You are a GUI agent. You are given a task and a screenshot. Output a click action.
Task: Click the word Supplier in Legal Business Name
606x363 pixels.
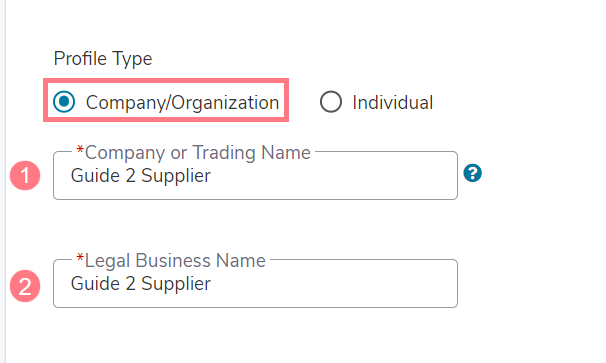[x=176, y=285]
